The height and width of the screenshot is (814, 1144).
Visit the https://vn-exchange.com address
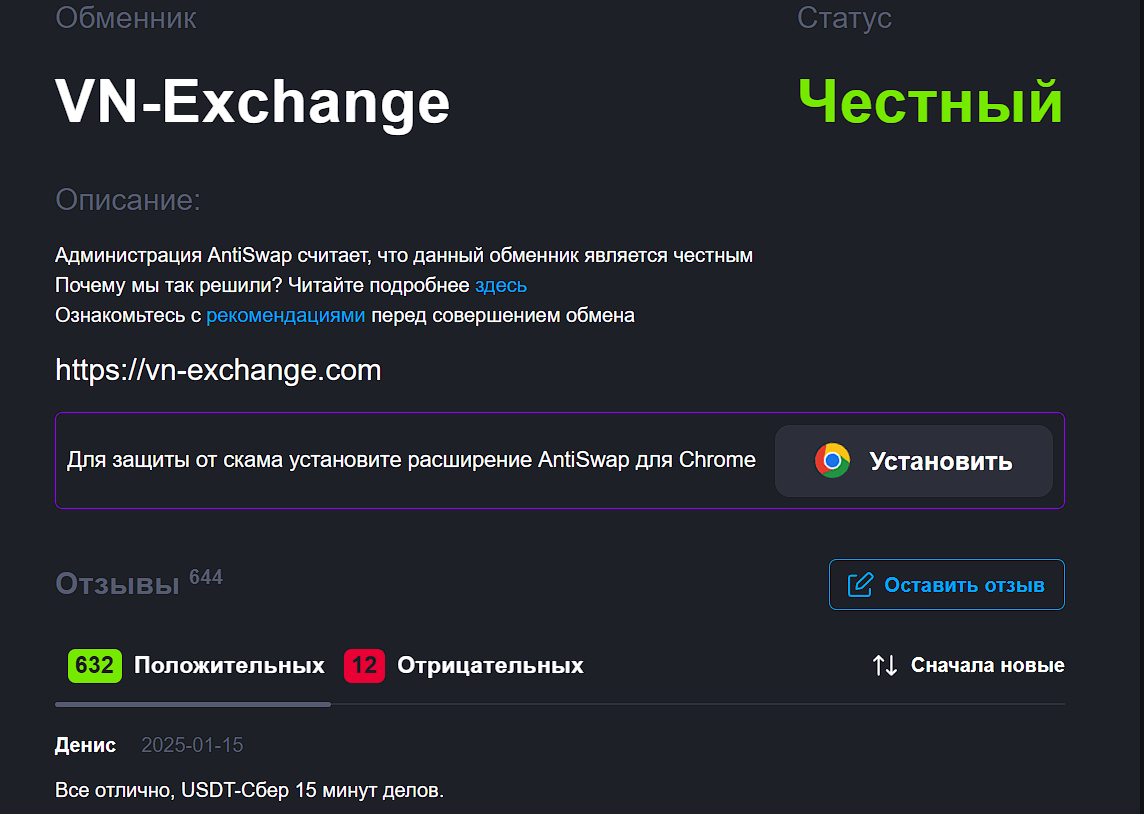[x=218, y=371]
